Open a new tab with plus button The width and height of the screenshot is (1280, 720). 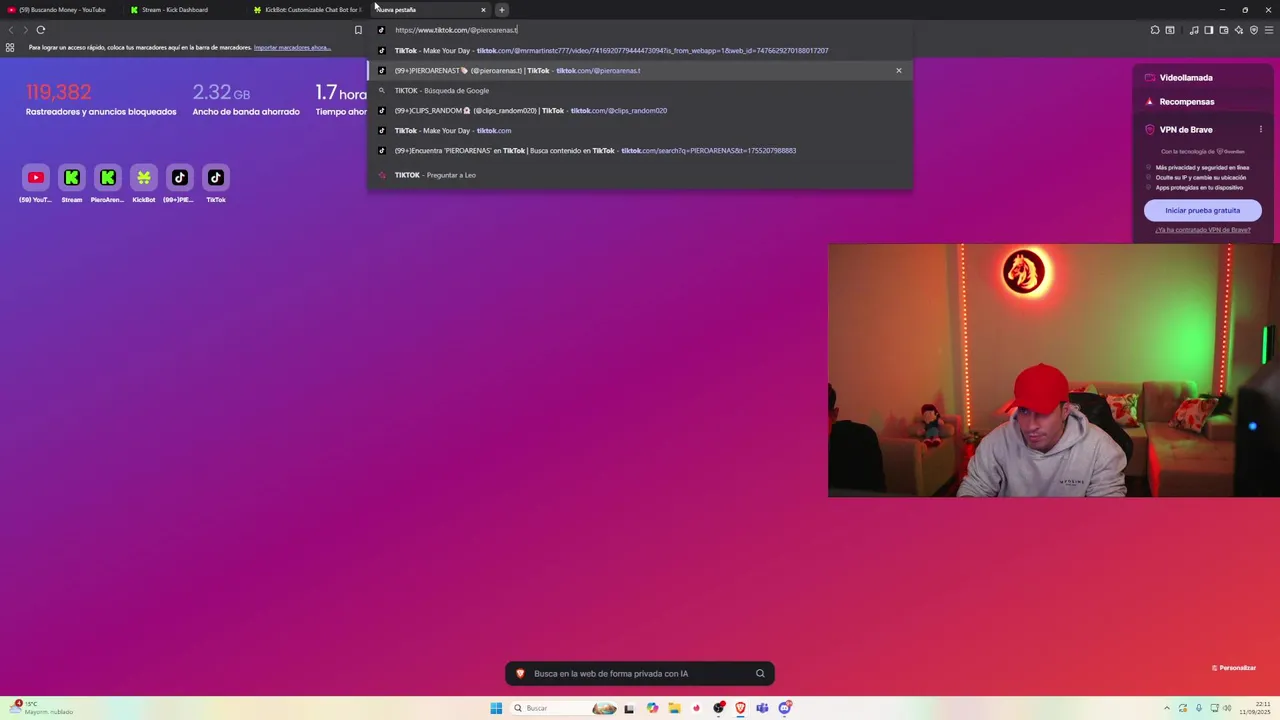[x=502, y=10]
